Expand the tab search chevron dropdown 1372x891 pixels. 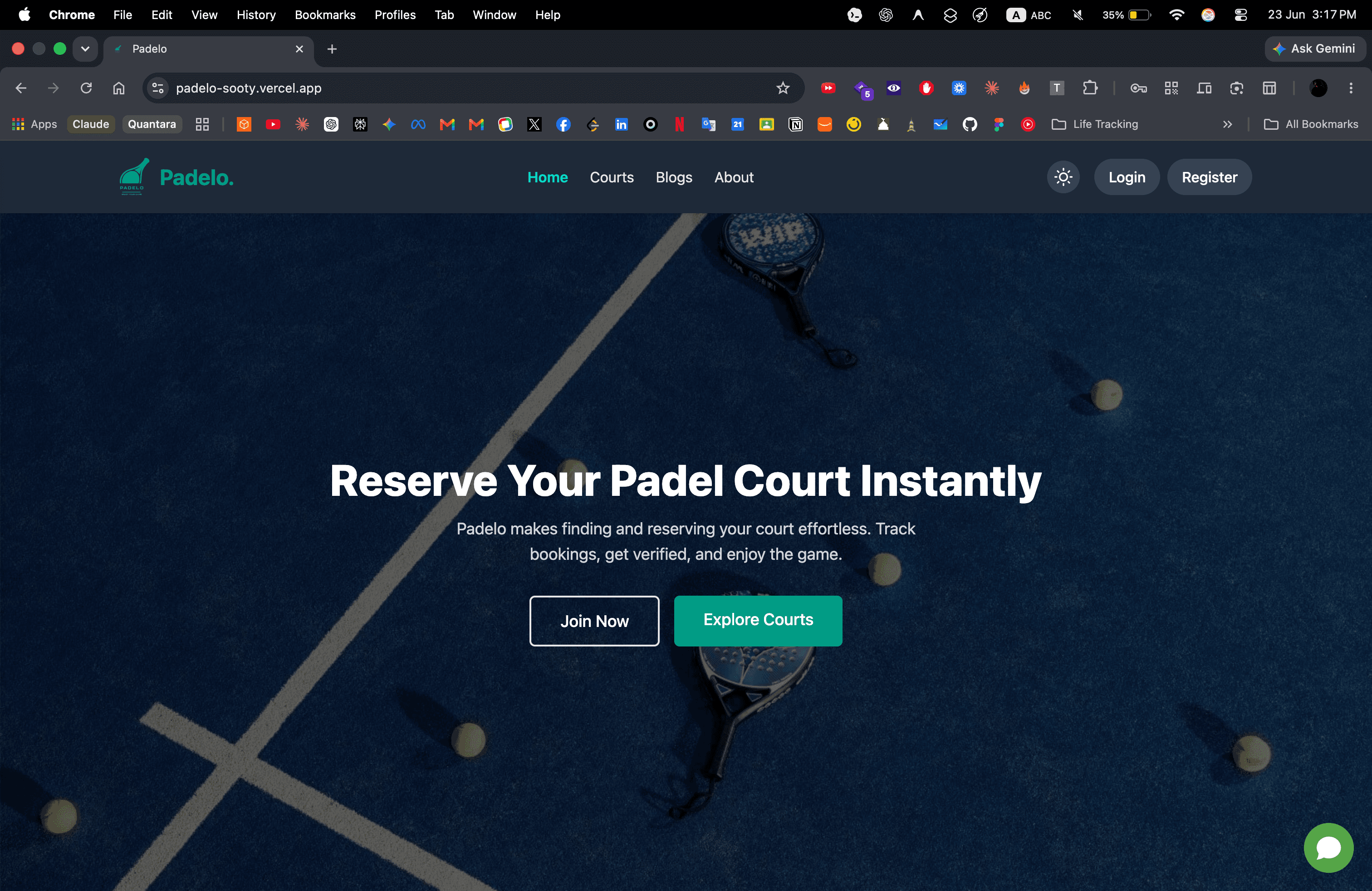[x=85, y=49]
